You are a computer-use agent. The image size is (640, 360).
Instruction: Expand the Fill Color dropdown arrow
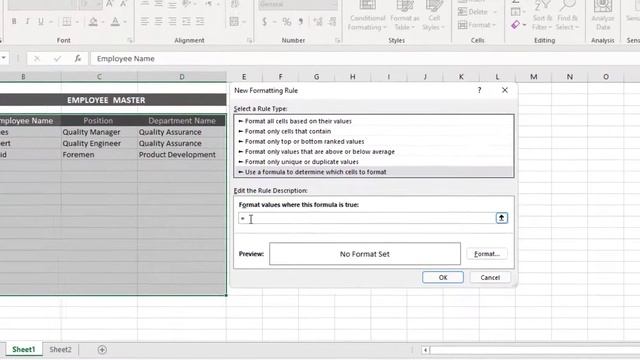click(102, 22)
